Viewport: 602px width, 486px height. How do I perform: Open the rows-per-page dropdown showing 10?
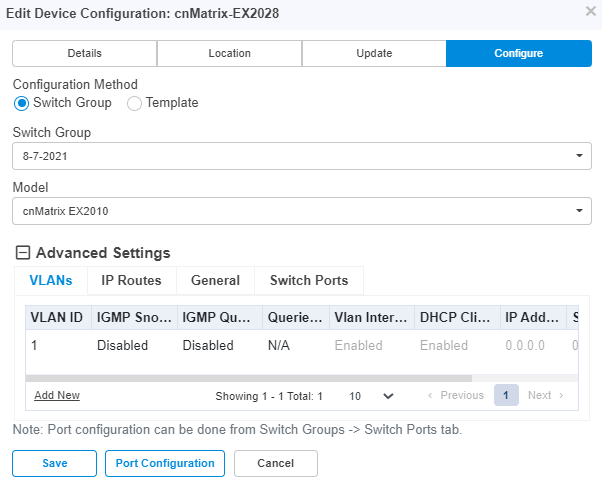coord(371,396)
